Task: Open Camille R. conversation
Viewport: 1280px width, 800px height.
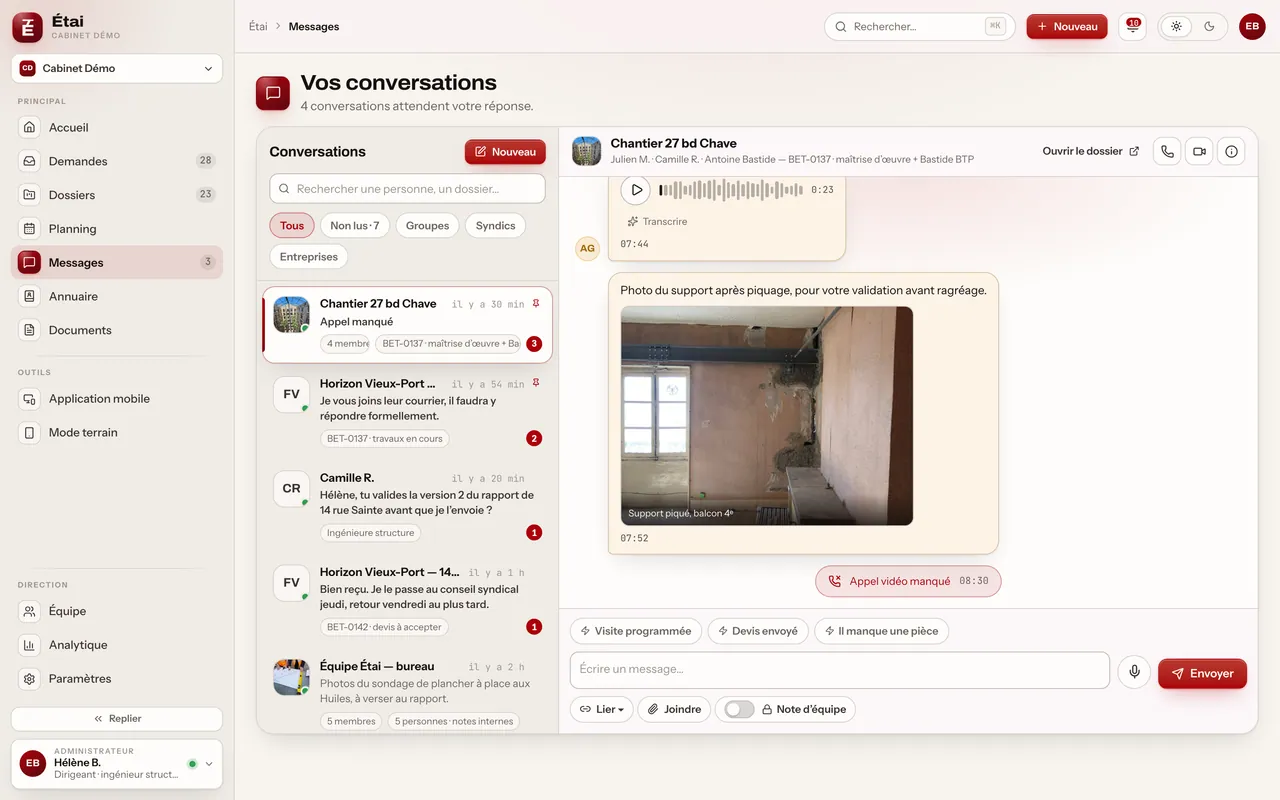Action: point(407,508)
